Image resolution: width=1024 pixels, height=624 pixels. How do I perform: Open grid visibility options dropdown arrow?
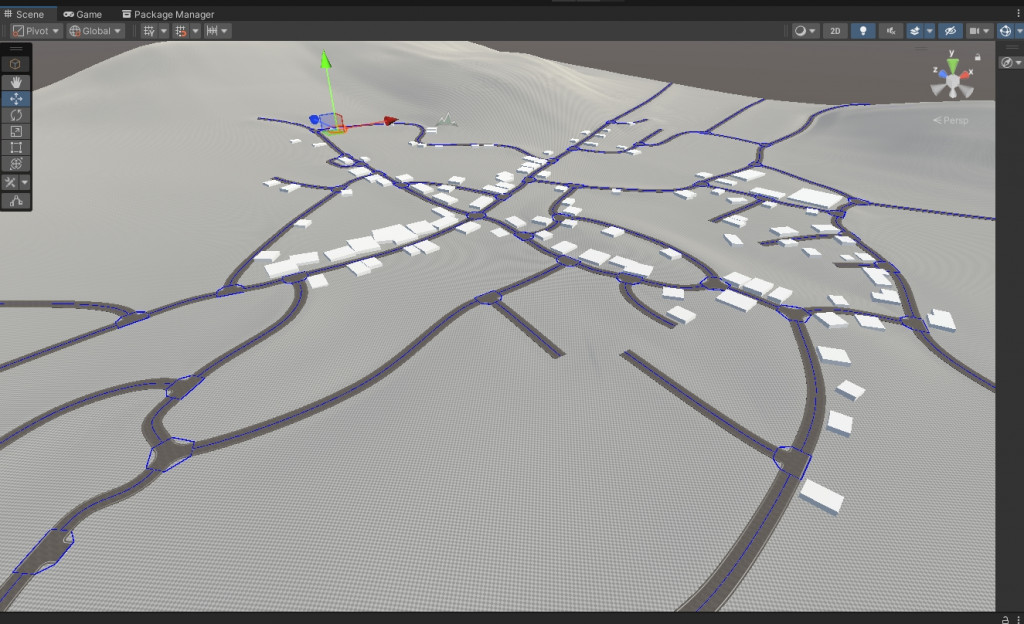coord(164,31)
